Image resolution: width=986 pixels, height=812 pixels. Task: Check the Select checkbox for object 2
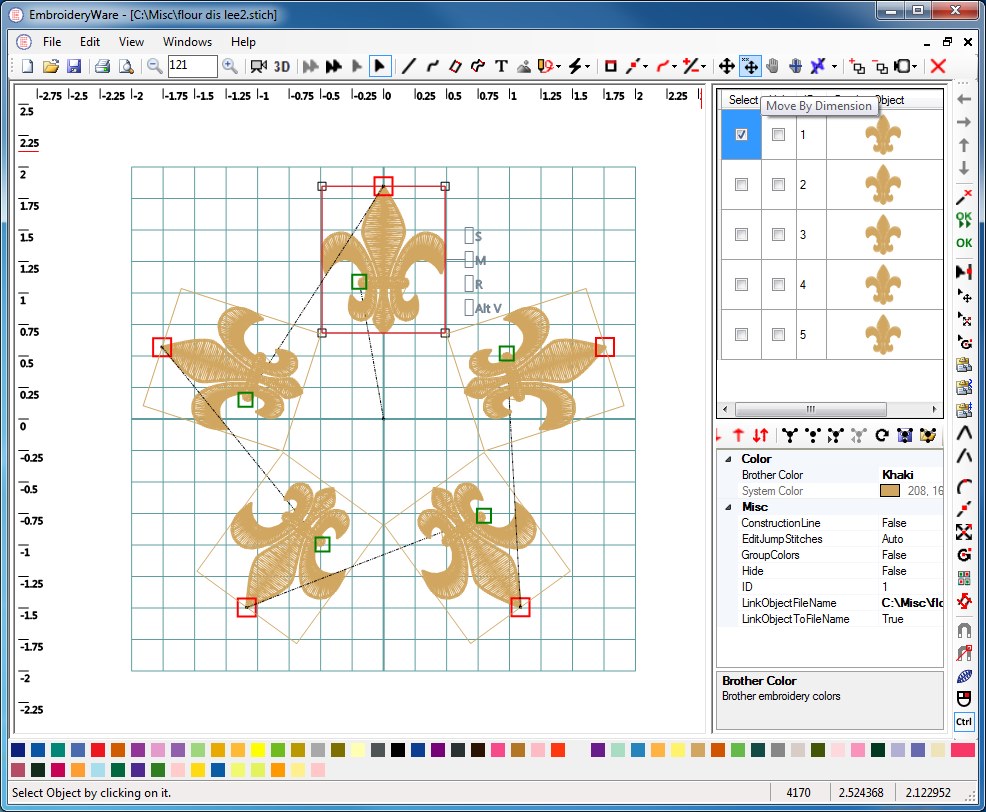(x=741, y=184)
